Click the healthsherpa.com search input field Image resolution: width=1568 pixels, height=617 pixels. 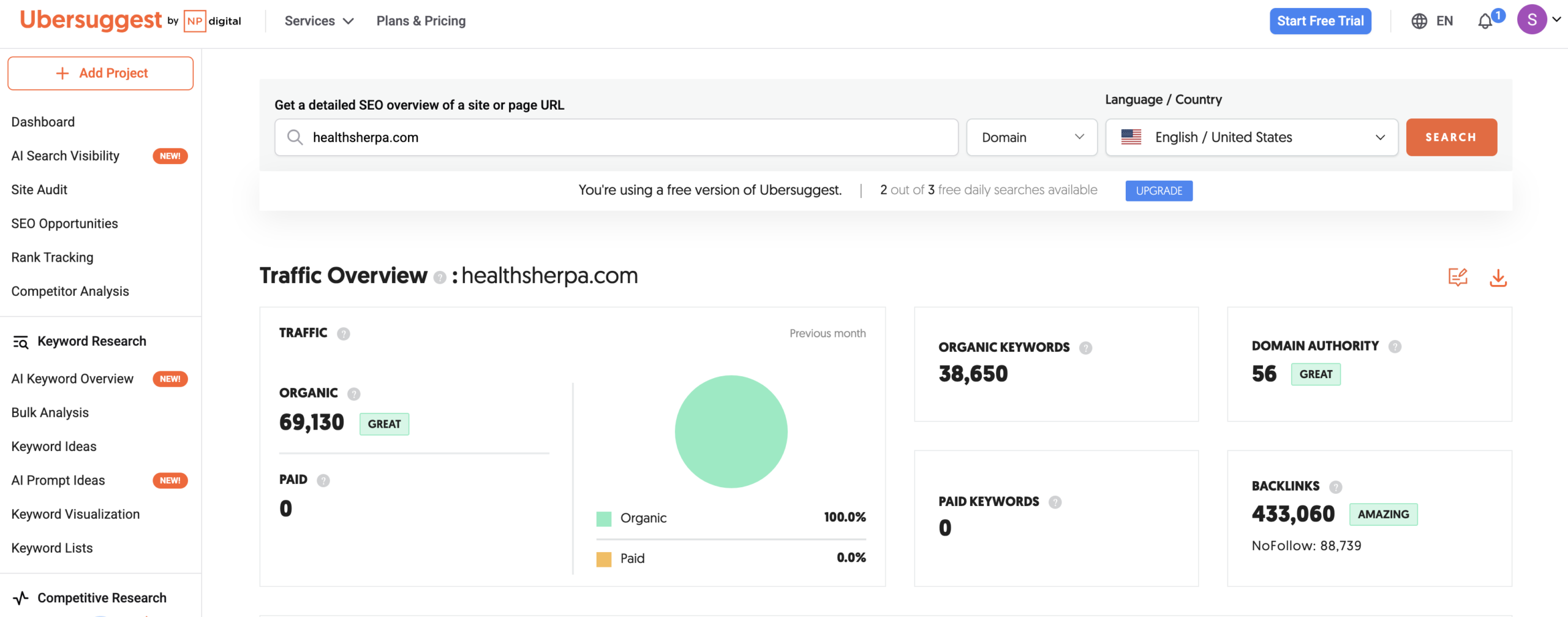pyautogui.click(x=616, y=137)
